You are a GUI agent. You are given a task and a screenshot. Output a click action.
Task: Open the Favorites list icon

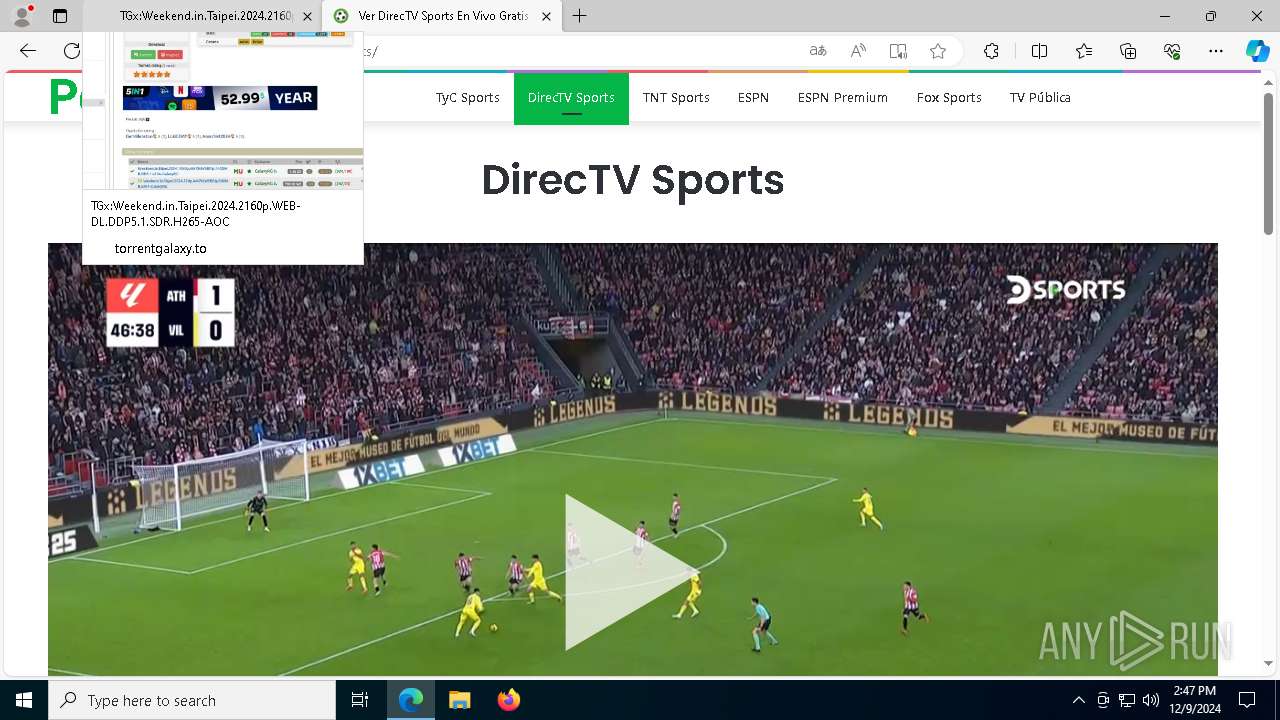pos(1084,51)
